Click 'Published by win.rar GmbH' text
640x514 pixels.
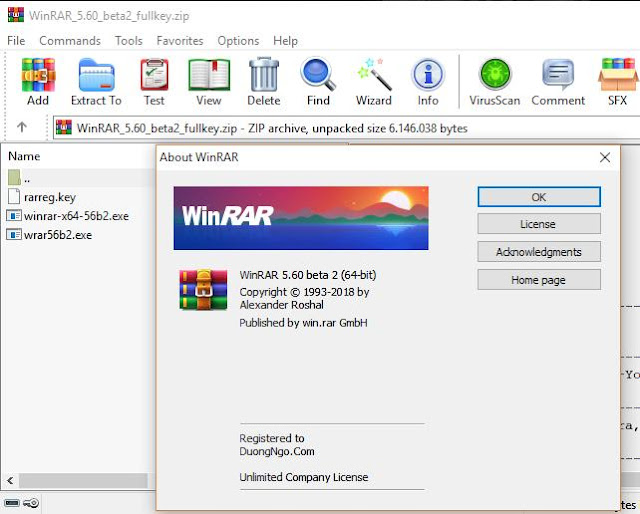tap(303, 323)
